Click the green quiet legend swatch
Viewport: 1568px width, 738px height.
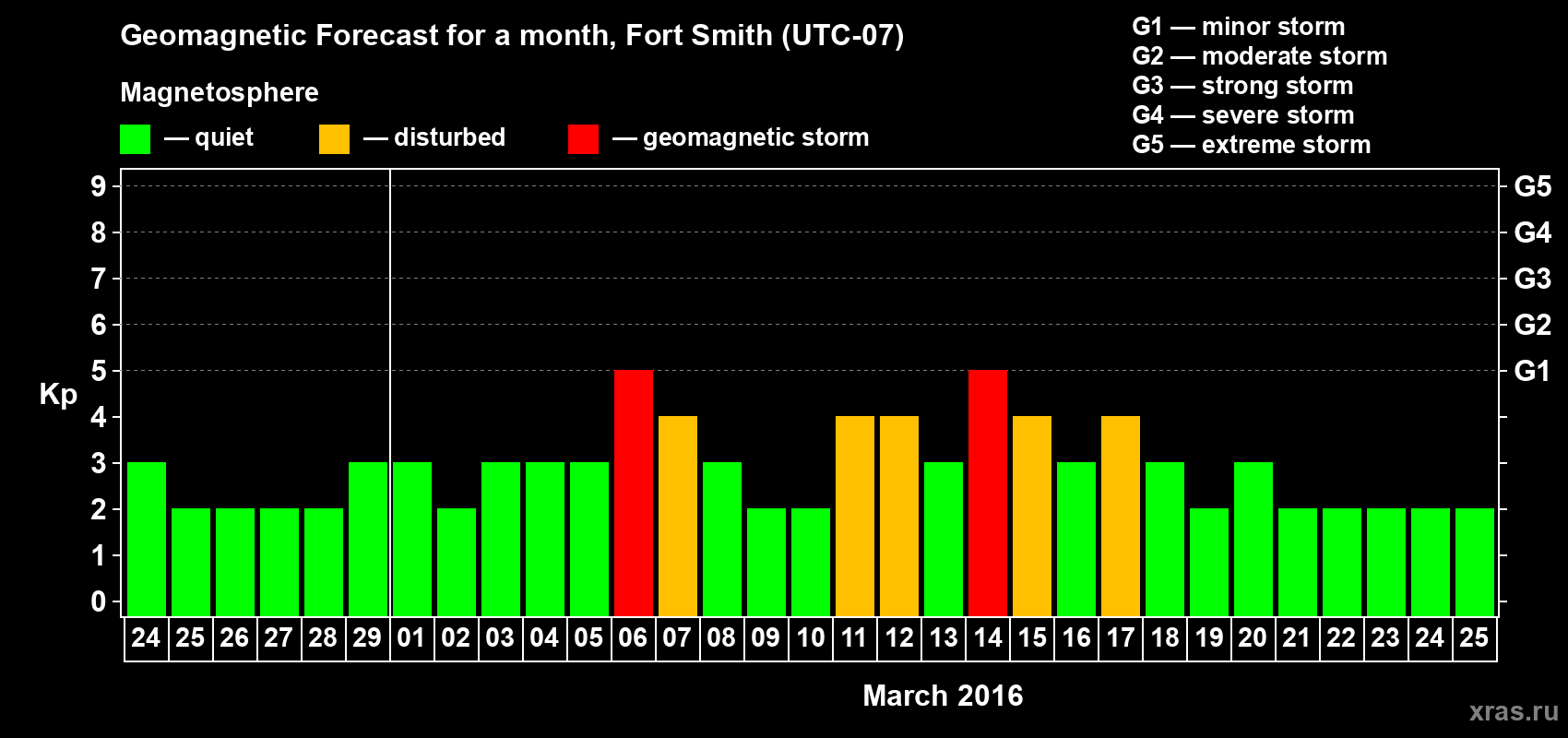(135, 139)
